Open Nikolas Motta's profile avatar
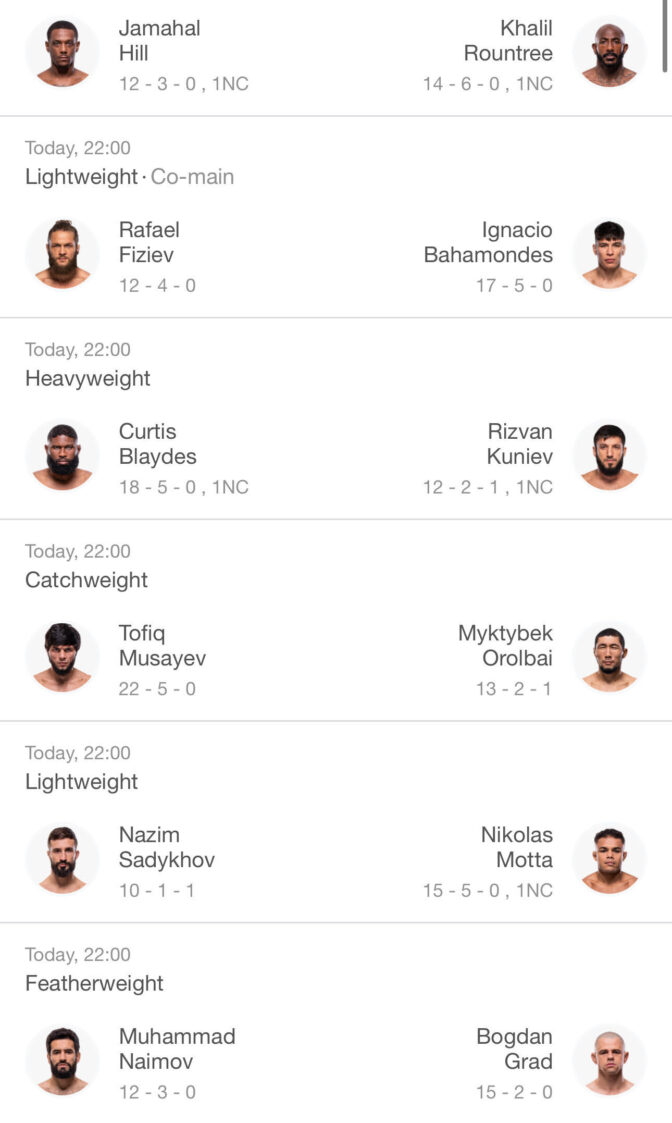 click(x=610, y=859)
